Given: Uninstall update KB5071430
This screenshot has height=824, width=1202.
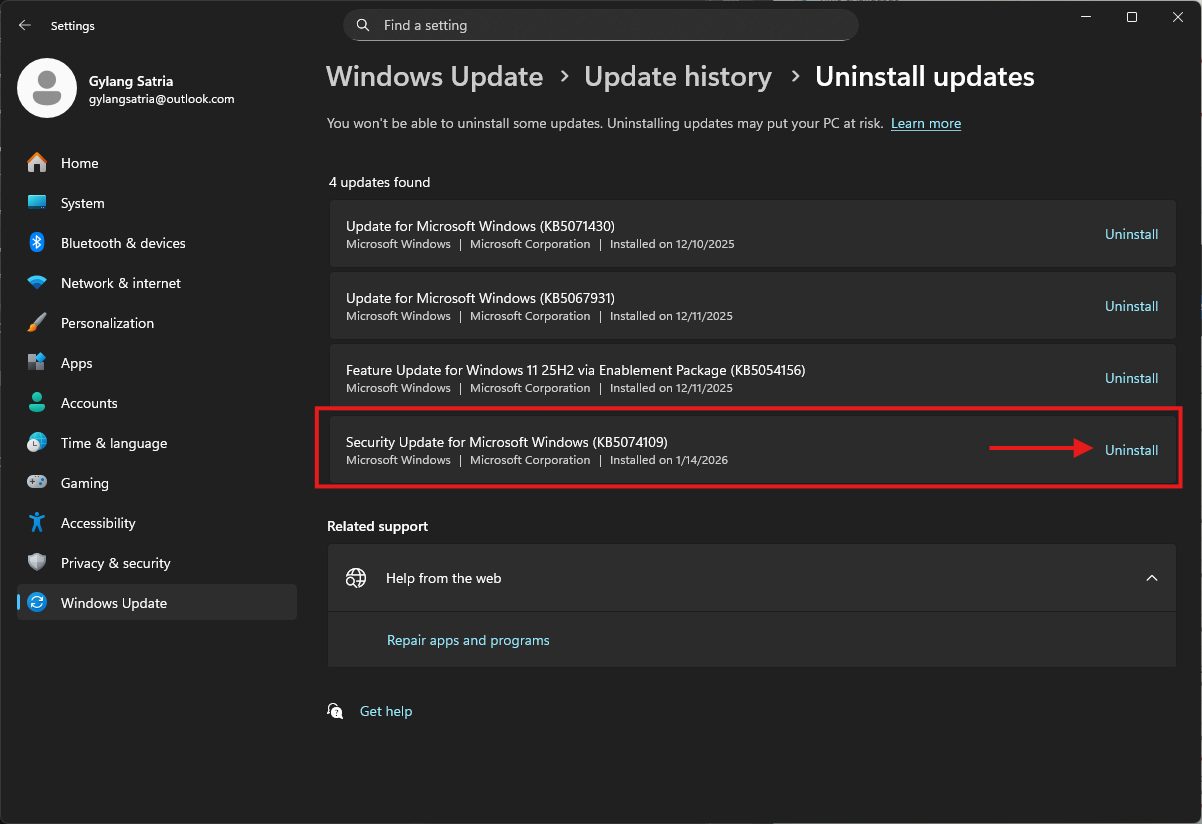Looking at the screenshot, I should coord(1131,234).
